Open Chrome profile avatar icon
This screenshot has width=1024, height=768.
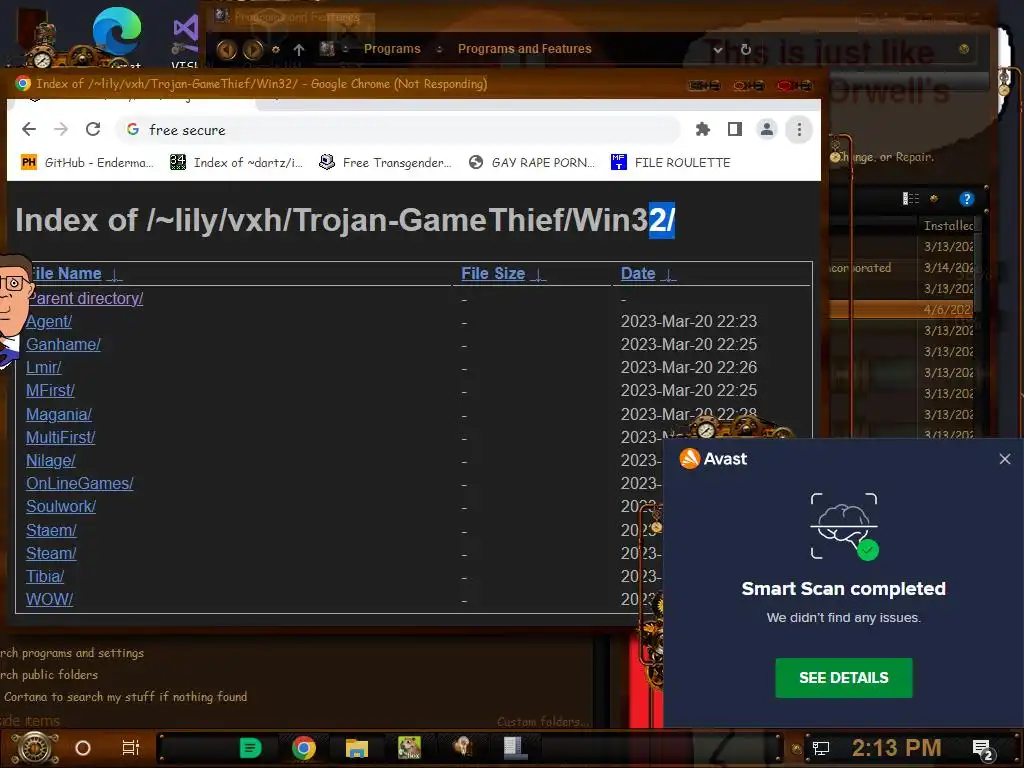coord(767,129)
